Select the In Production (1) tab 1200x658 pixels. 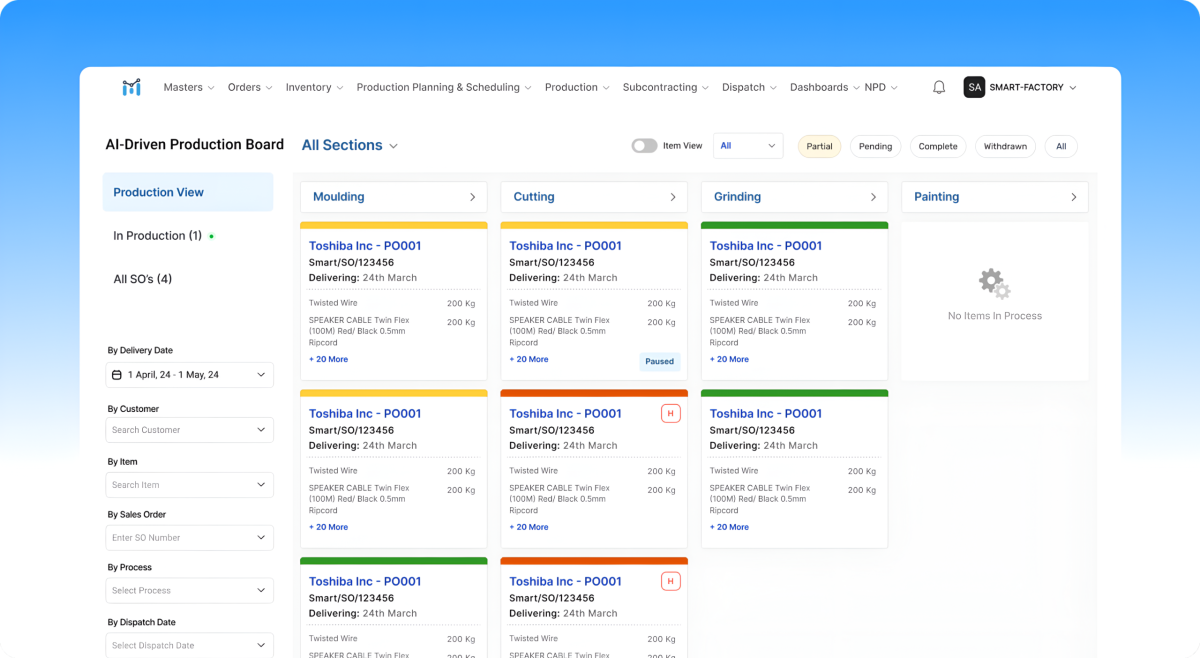158,236
